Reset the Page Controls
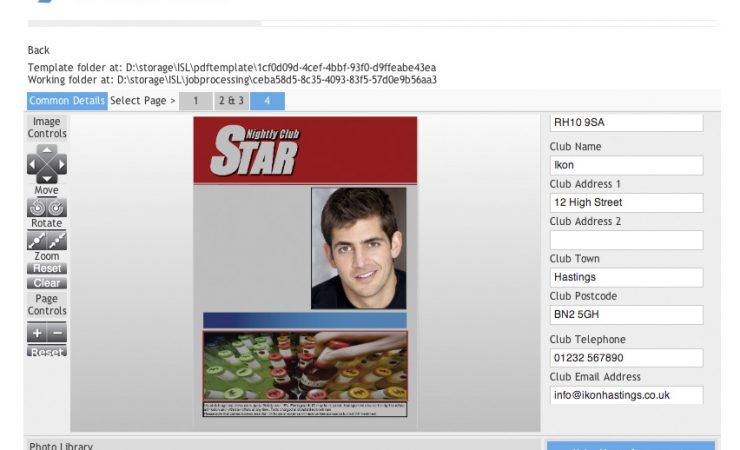The width and height of the screenshot is (740, 450). 47,352
